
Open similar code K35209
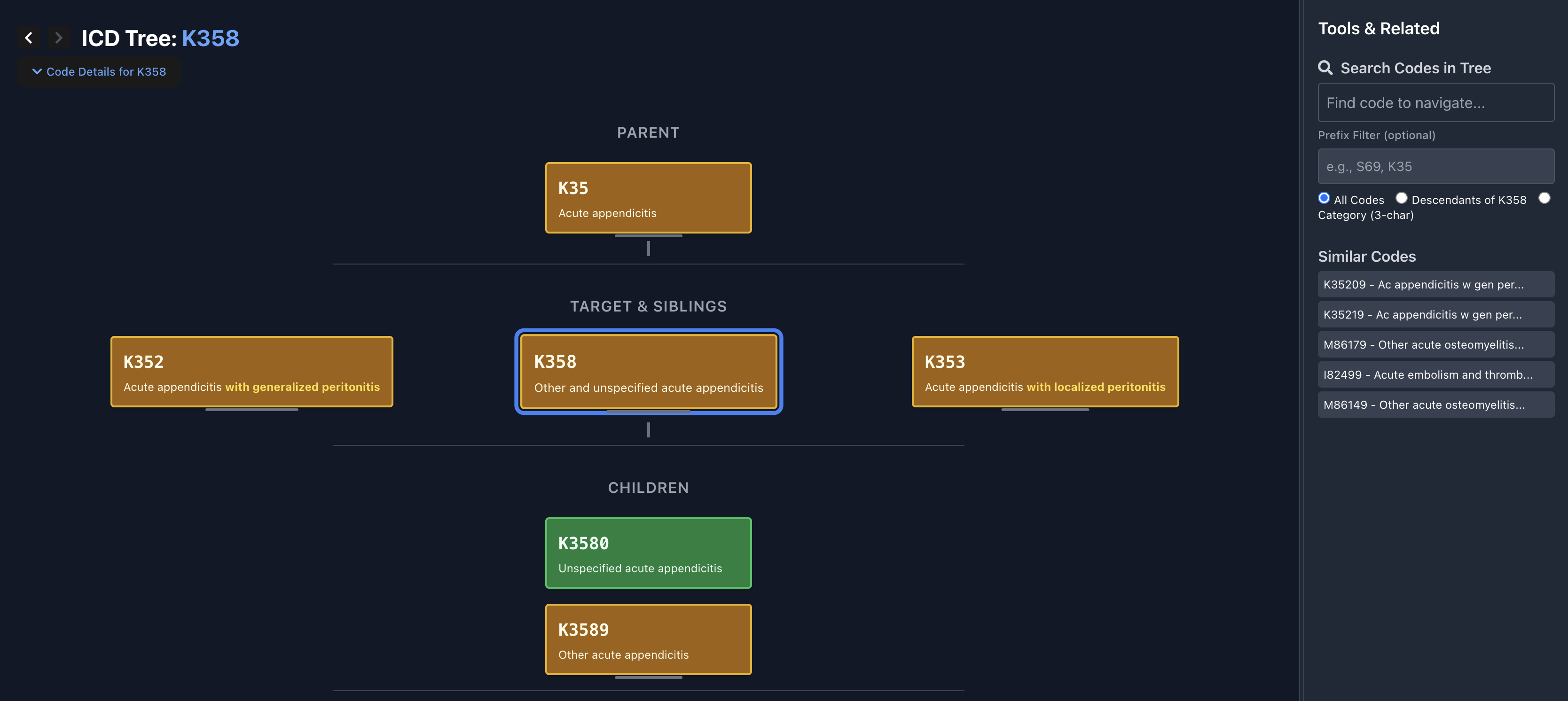[x=1435, y=284]
